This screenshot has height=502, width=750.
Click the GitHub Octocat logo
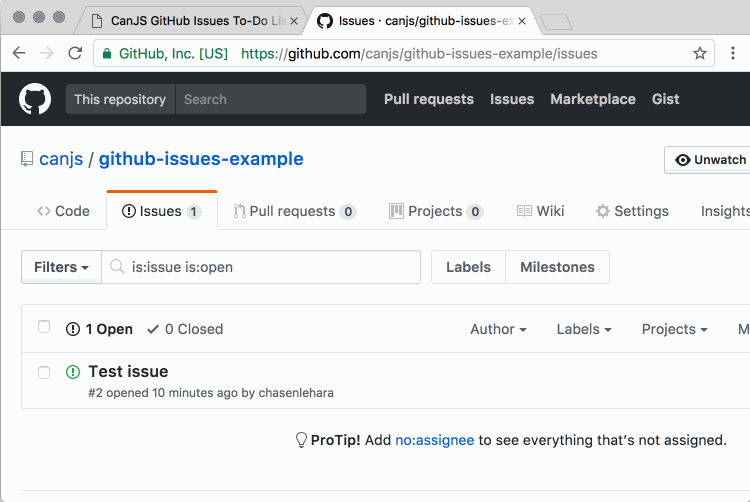(35, 99)
